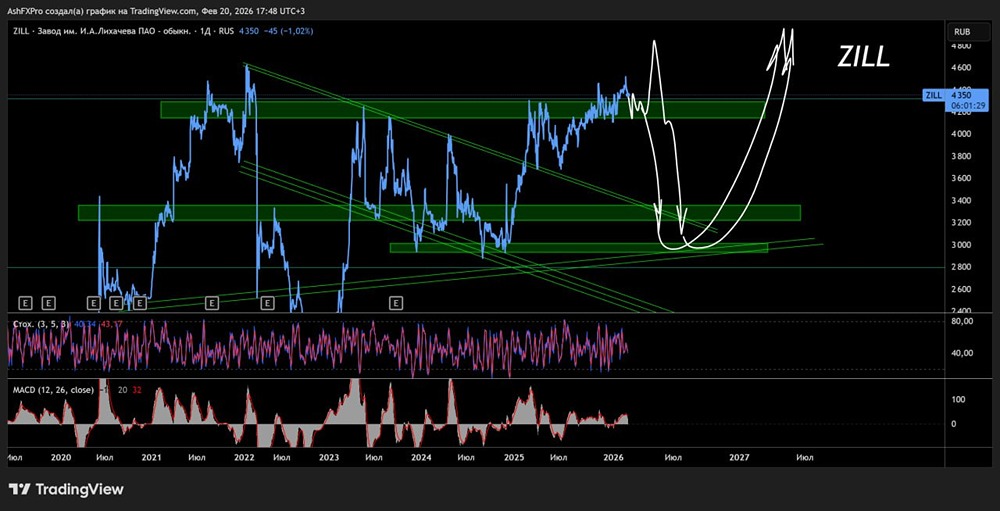
Task: Click the −45 (−1,02%) change value
Action: 288,31
